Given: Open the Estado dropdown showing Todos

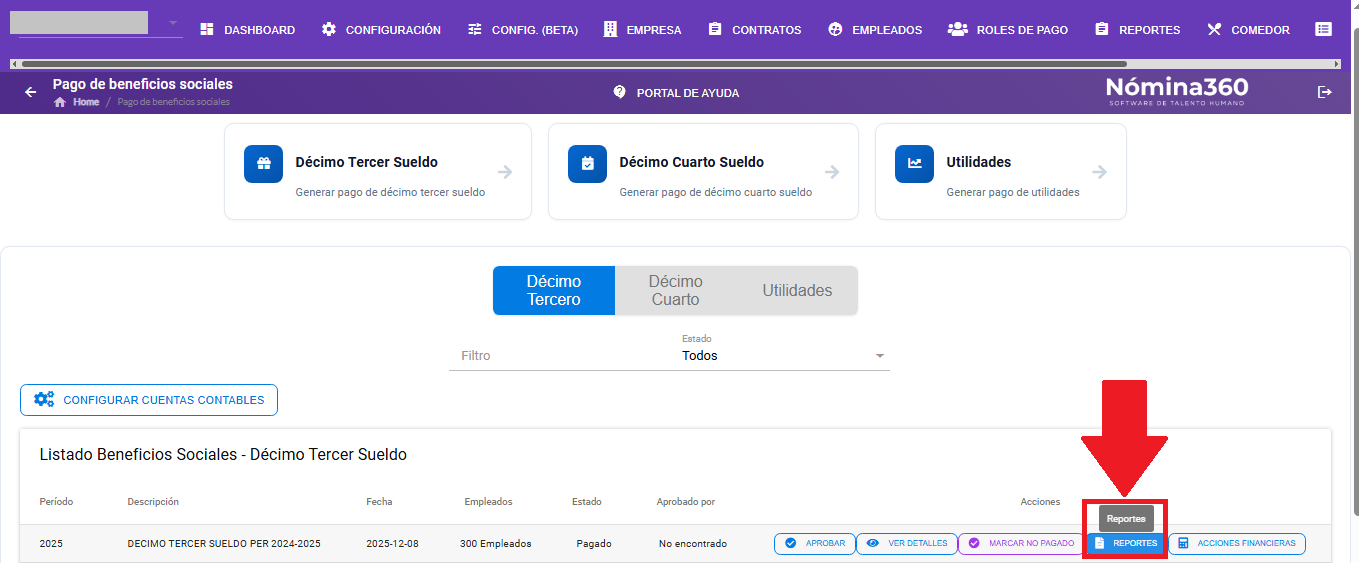Looking at the screenshot, I should pos(786,355).
